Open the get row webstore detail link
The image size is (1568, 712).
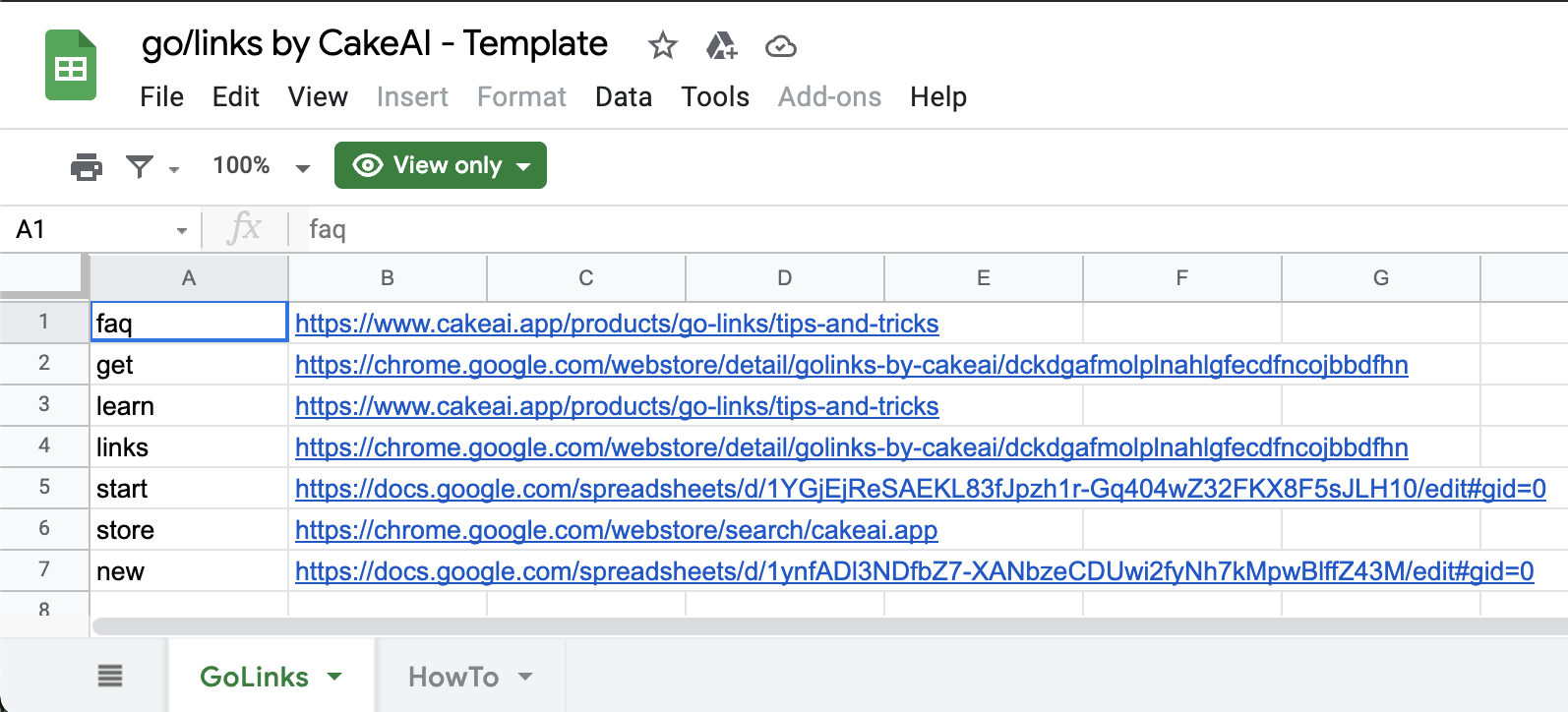click(852, 365)
